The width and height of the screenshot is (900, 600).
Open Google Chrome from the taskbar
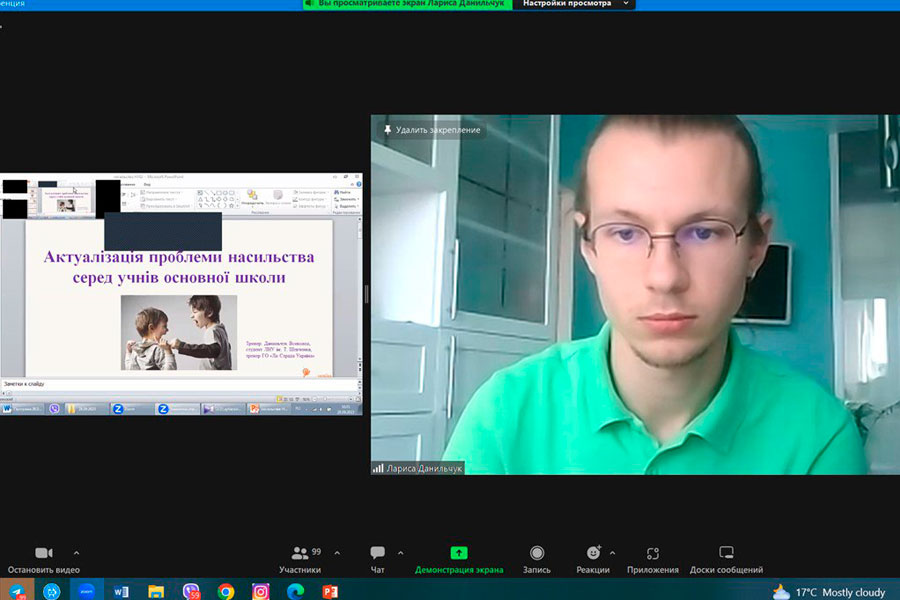tap(226, 591)
